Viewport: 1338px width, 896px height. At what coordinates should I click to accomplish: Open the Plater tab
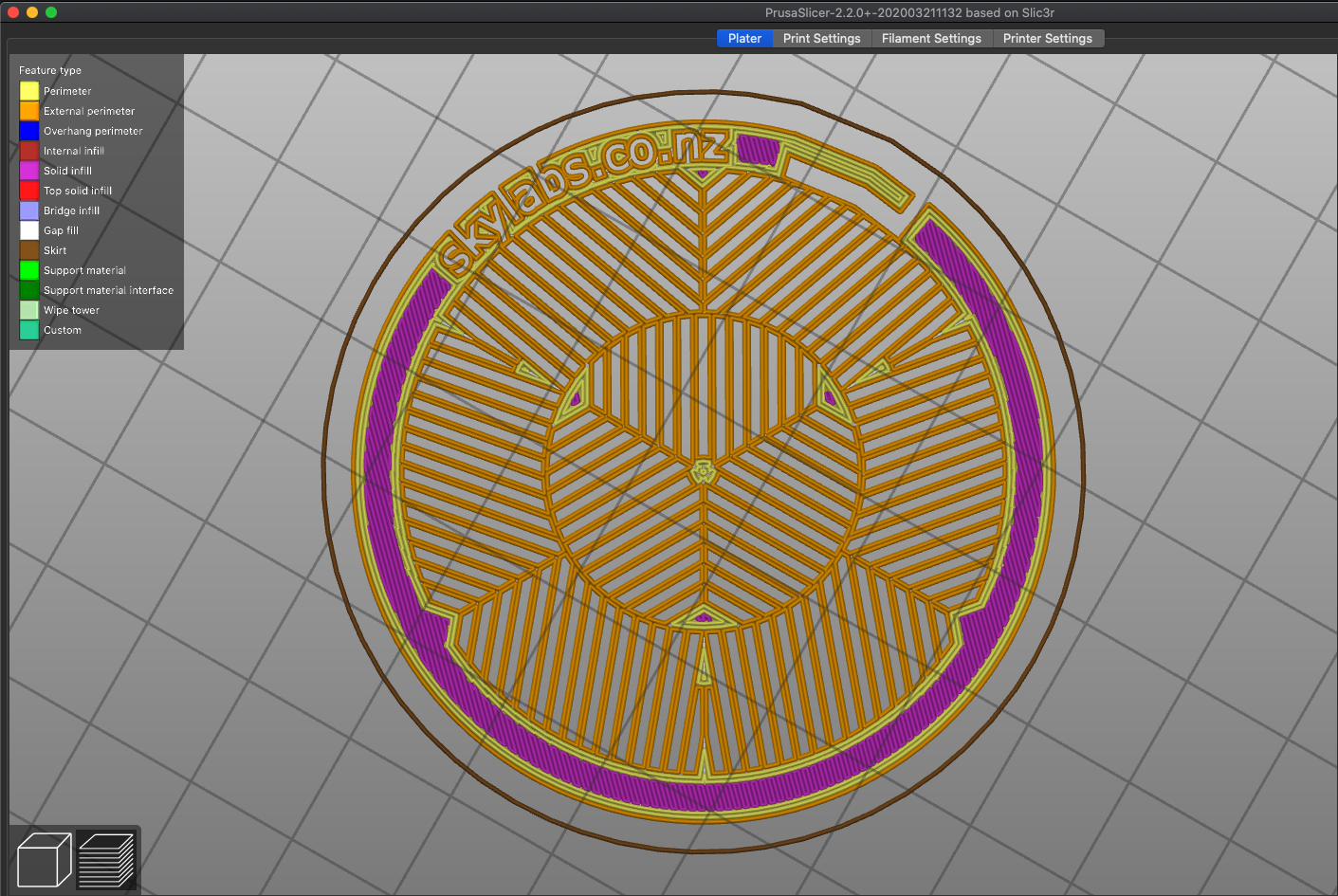click(x=744, y=38)
